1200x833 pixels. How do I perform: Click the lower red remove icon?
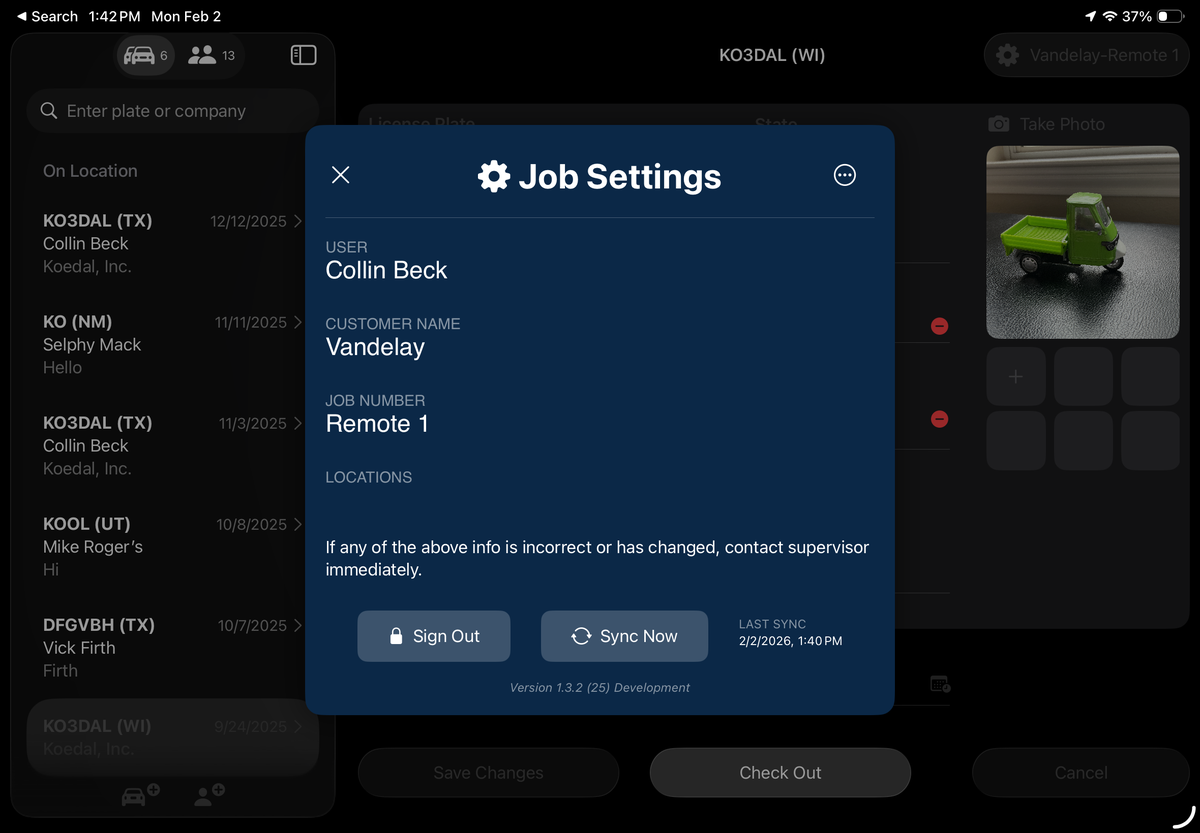tap(939, 419)
